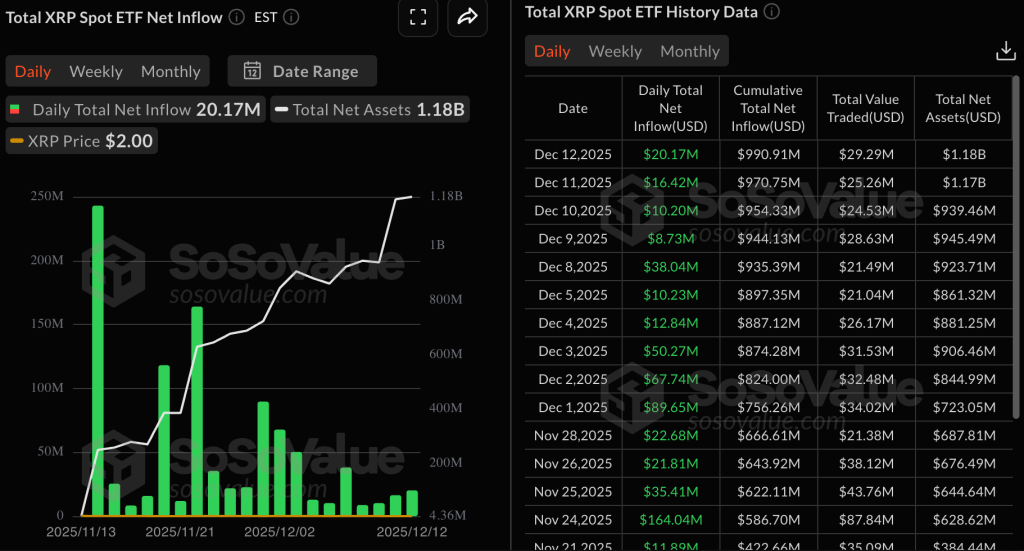The image size is (1024, 551).
Task: Click the fullscreen expand chart icon
Action: click(x=418, y=16)
